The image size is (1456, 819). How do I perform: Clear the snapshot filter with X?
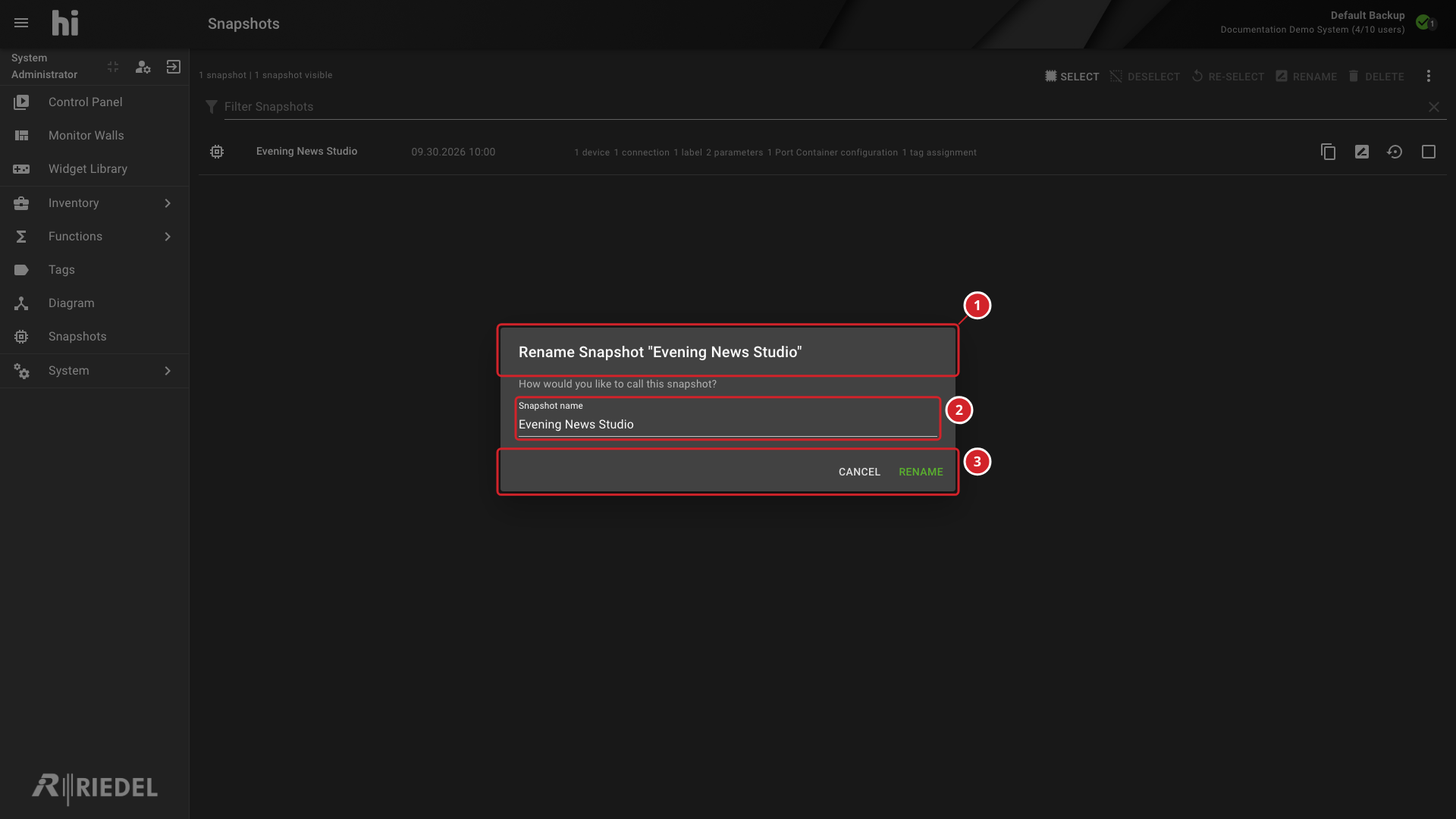click(1434, 107)
